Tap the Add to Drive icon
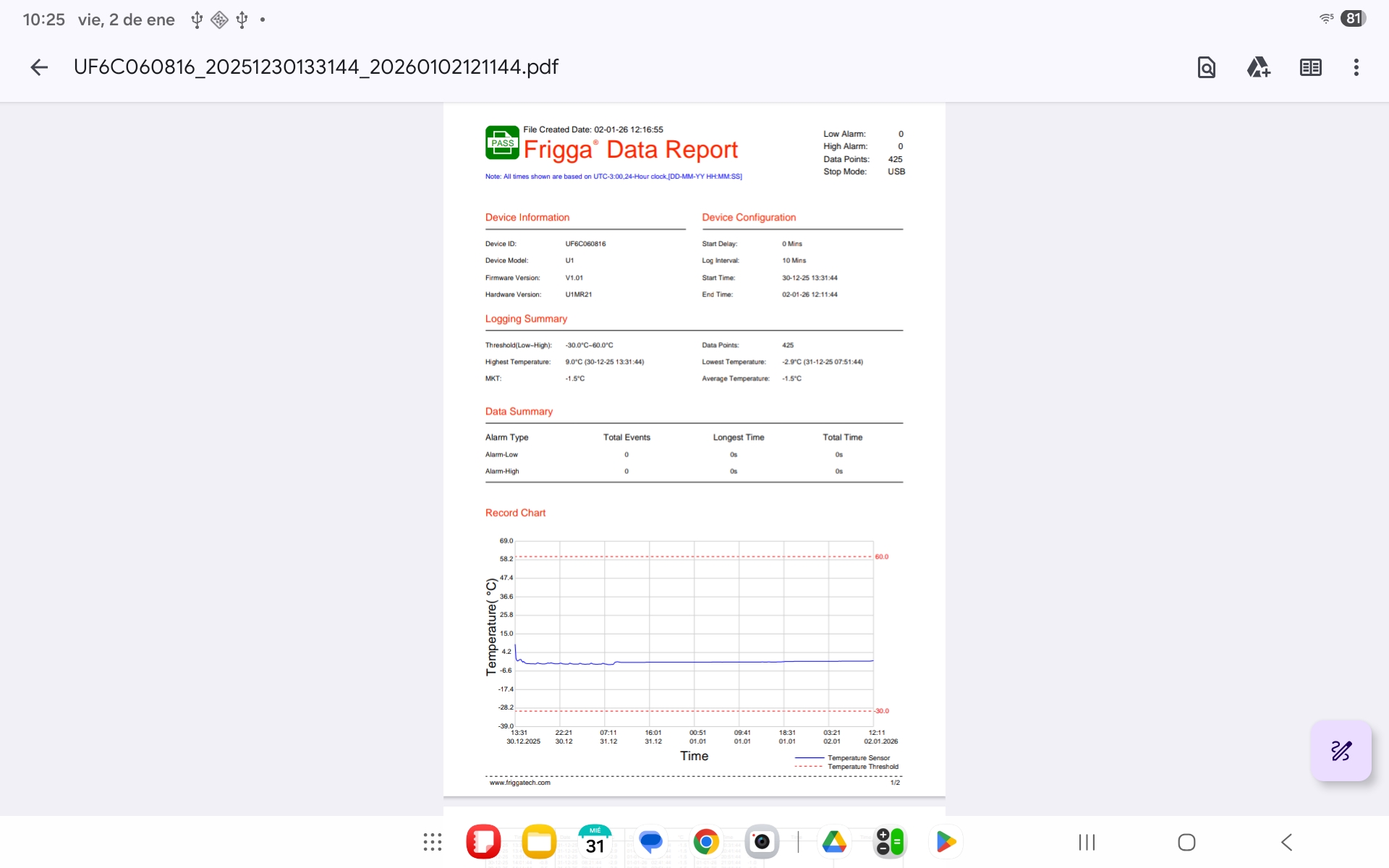1389x868 pixels. tap(1258, 67)
